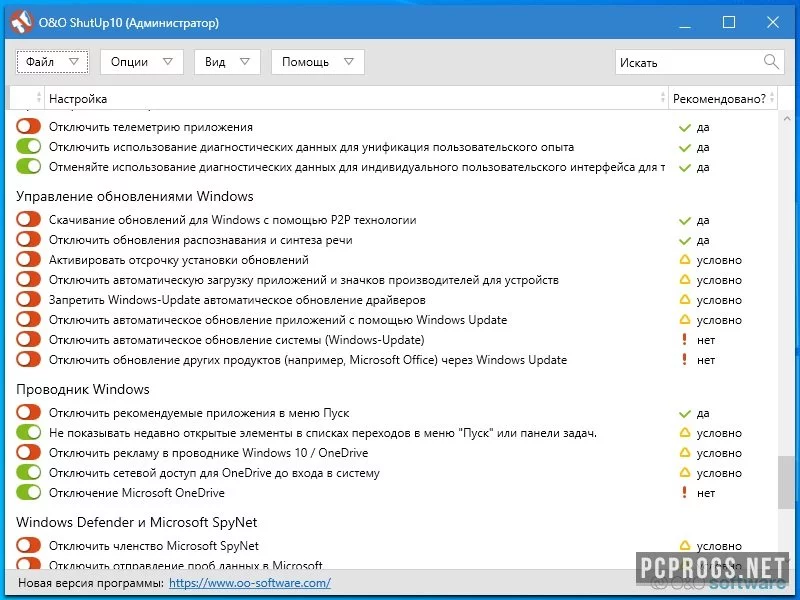This screenshot has width=800, height=600.
Task: Click yellow warning icon for driver update row
Action: coord(685,299)
